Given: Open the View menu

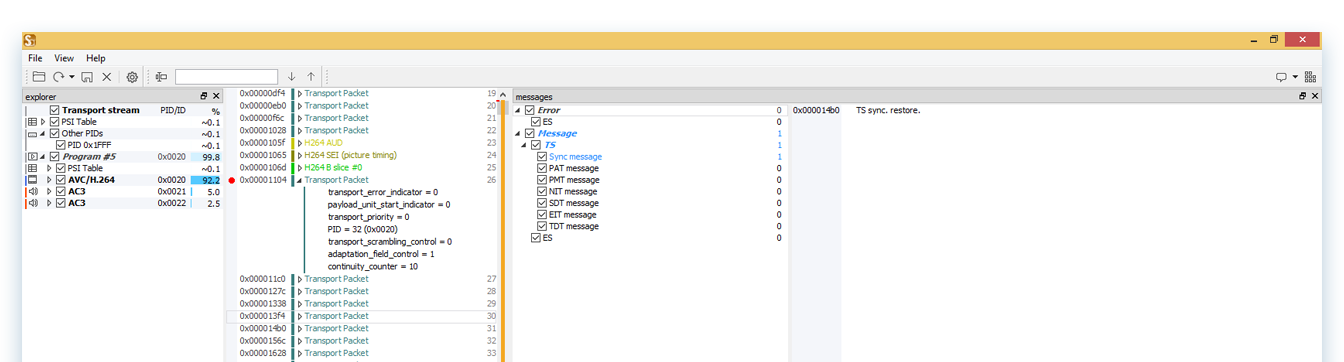Looking at the screenshot, I should tap(64, 58).
